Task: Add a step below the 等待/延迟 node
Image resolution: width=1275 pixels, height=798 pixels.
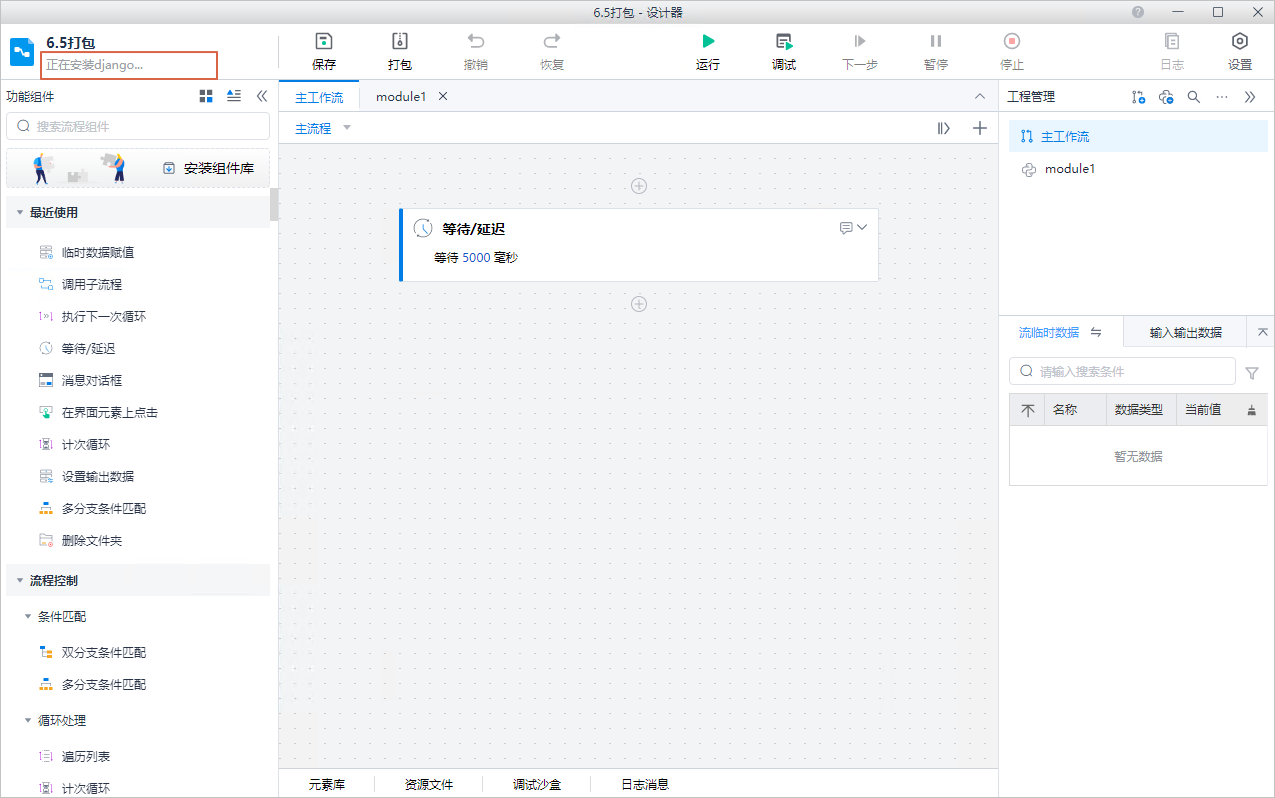Action: (x=639, y=304)
